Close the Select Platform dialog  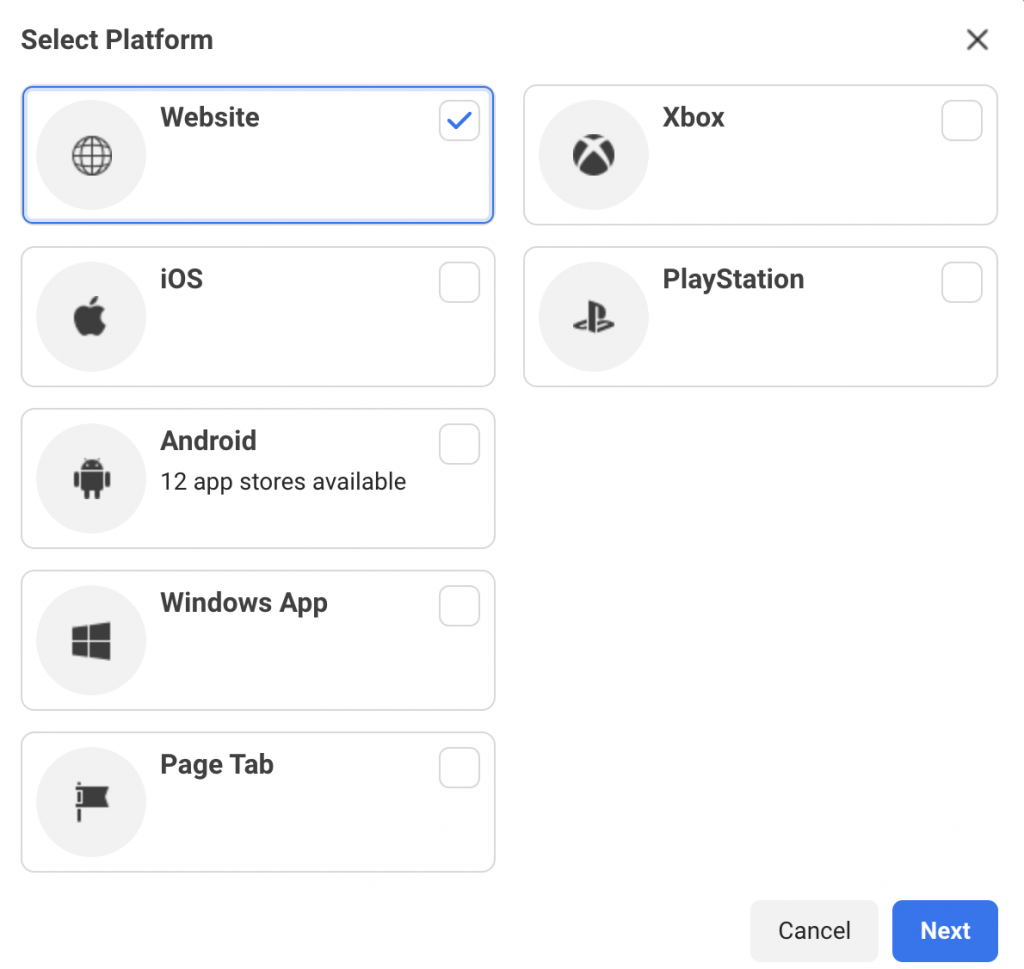coord(977,40)
